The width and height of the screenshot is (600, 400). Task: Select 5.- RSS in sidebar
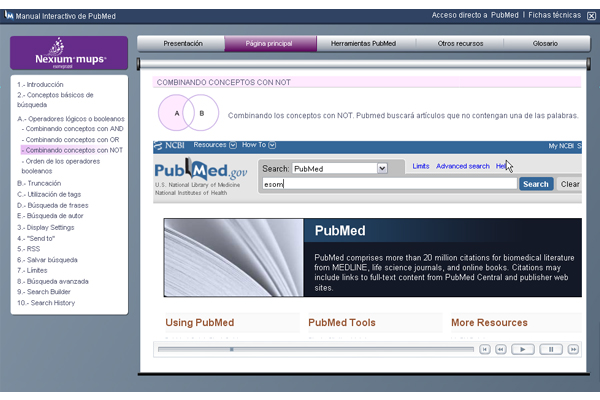(28, 249)
